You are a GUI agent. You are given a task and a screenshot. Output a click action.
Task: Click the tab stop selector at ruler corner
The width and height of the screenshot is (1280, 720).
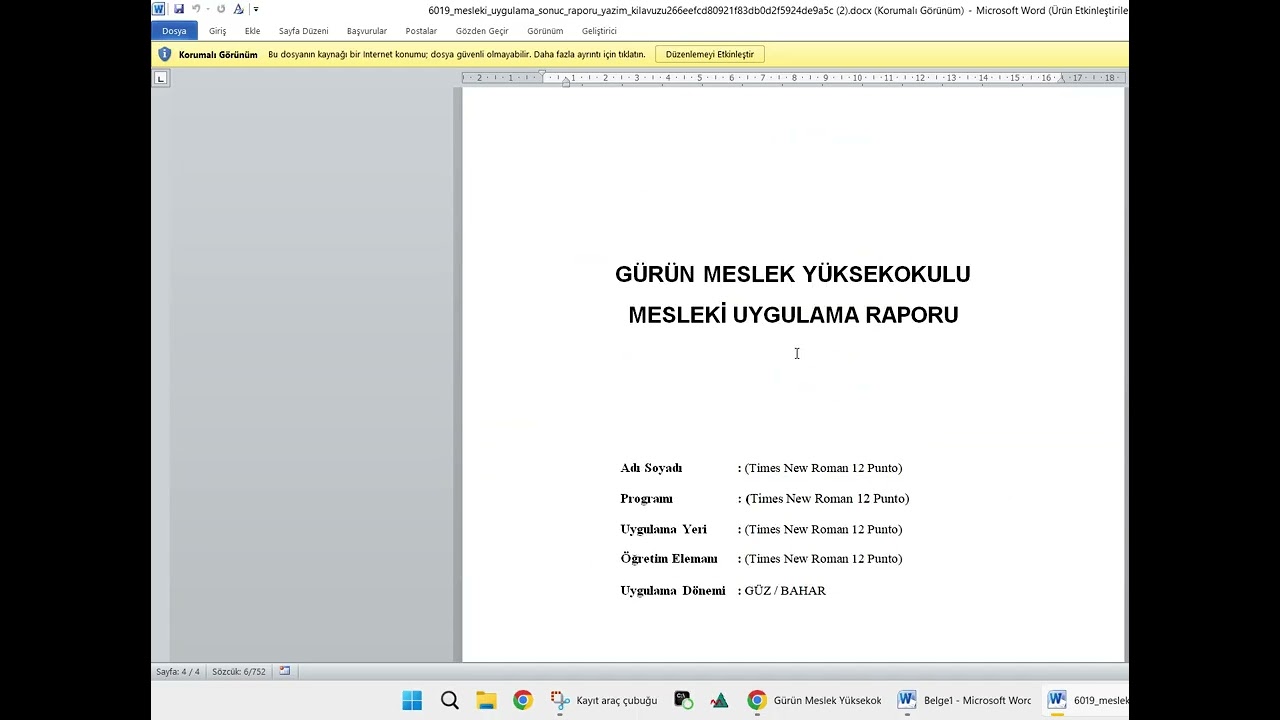pyautogui.click(x=161, y=78)
